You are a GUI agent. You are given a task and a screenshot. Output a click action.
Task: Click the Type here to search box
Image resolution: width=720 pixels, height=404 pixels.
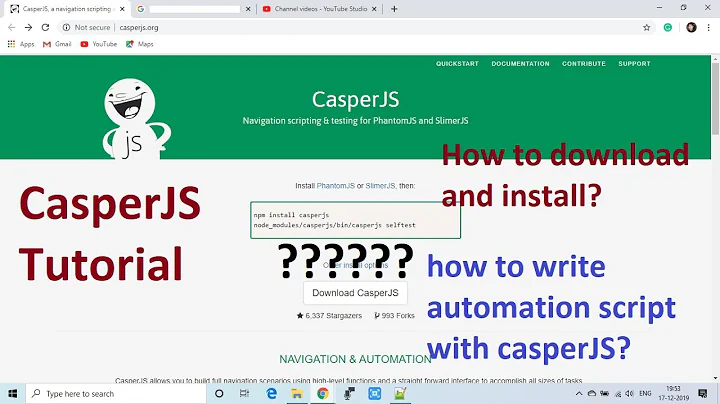coord(116,393)
